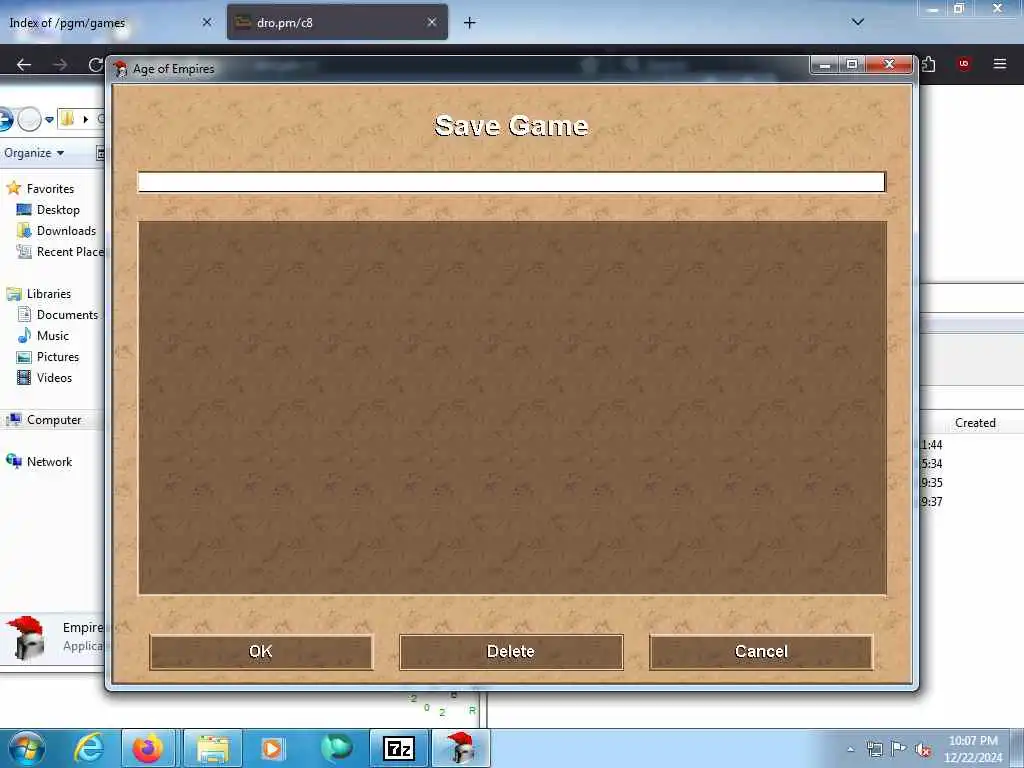Open the Windows Start menu
This screenshot has width=1024, height=768.
[27, 748]
